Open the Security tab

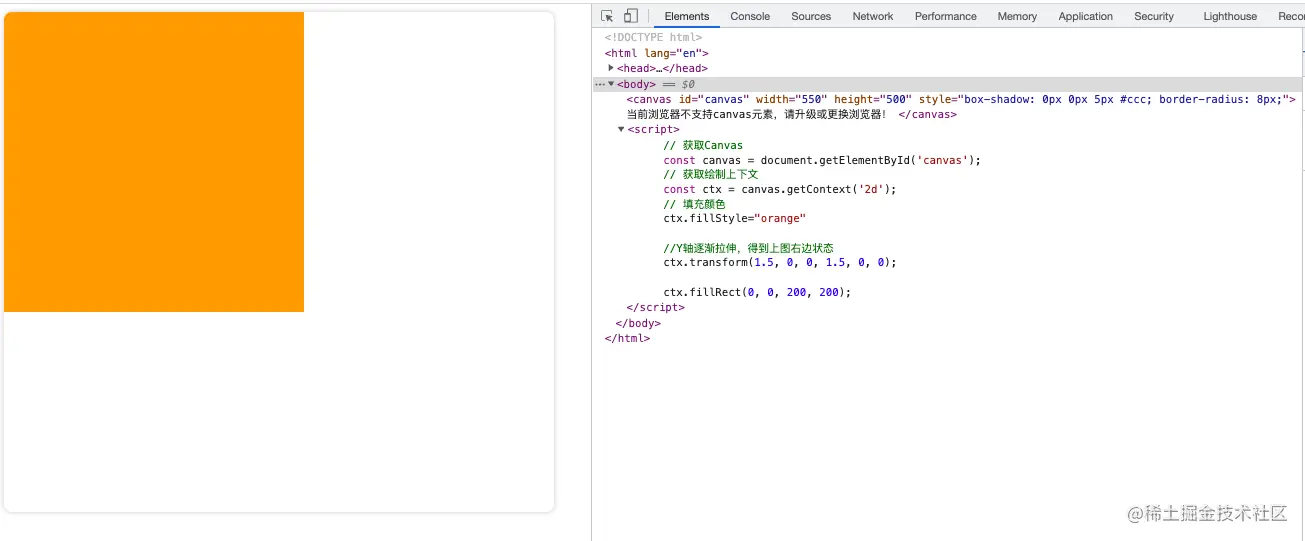[1154, 16]
